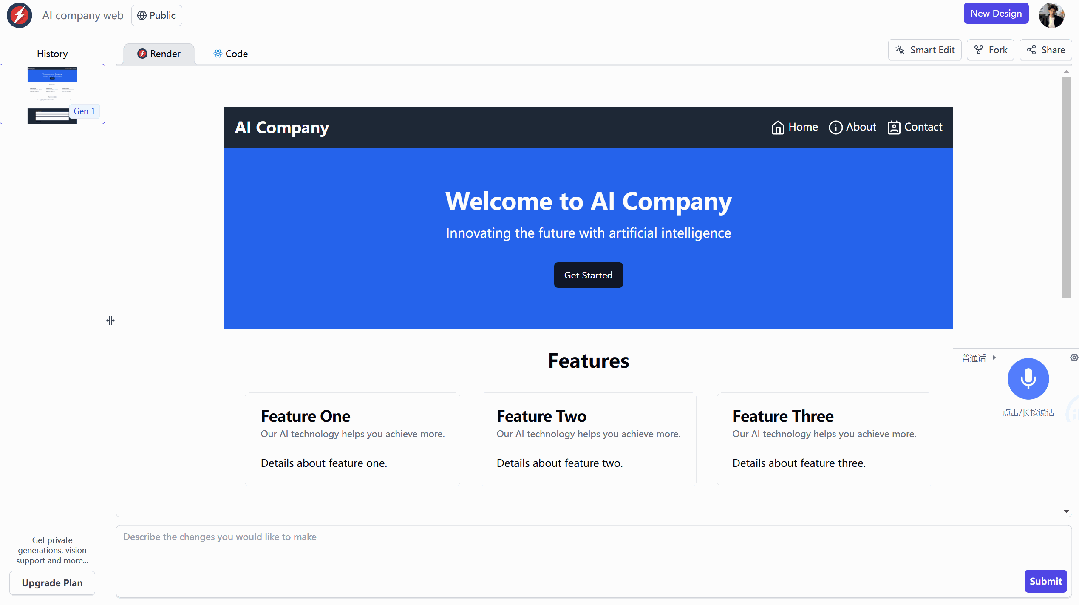Click the Innovating the future subtitle
1079x605 pixels.
[588, 233]
